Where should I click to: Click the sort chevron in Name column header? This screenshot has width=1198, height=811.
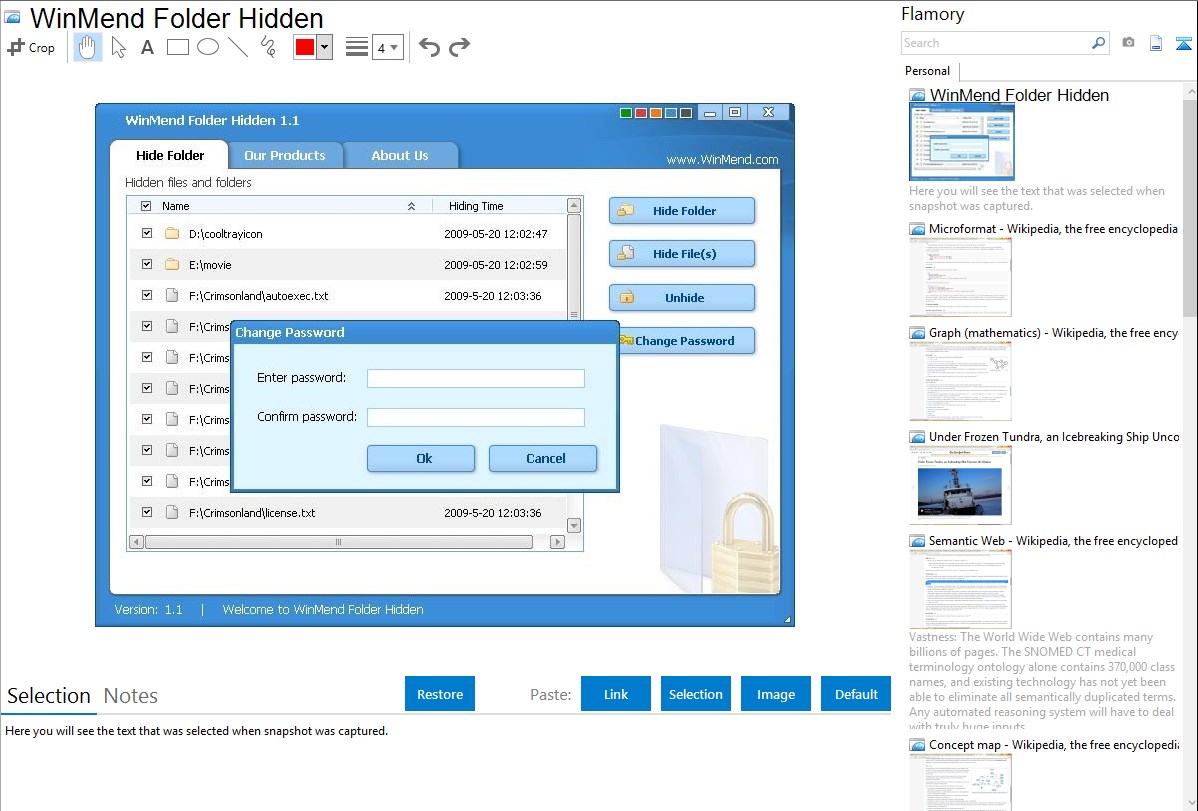(411, 206)
